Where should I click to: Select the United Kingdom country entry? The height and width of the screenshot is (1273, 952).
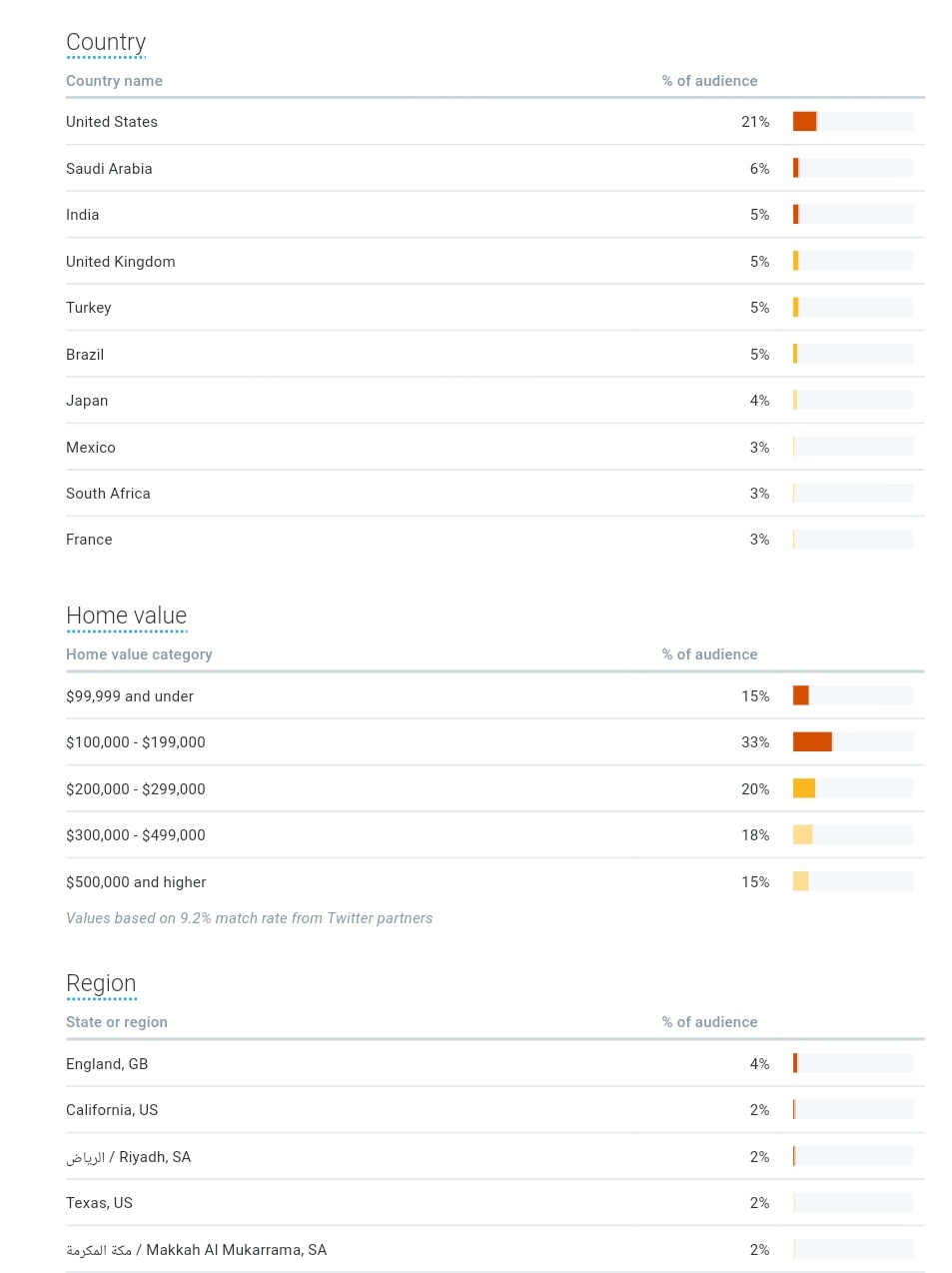pos(121,262)
